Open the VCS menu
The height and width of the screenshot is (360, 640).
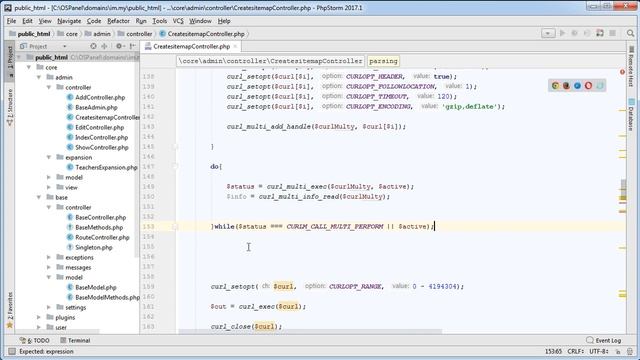point(178,21)
